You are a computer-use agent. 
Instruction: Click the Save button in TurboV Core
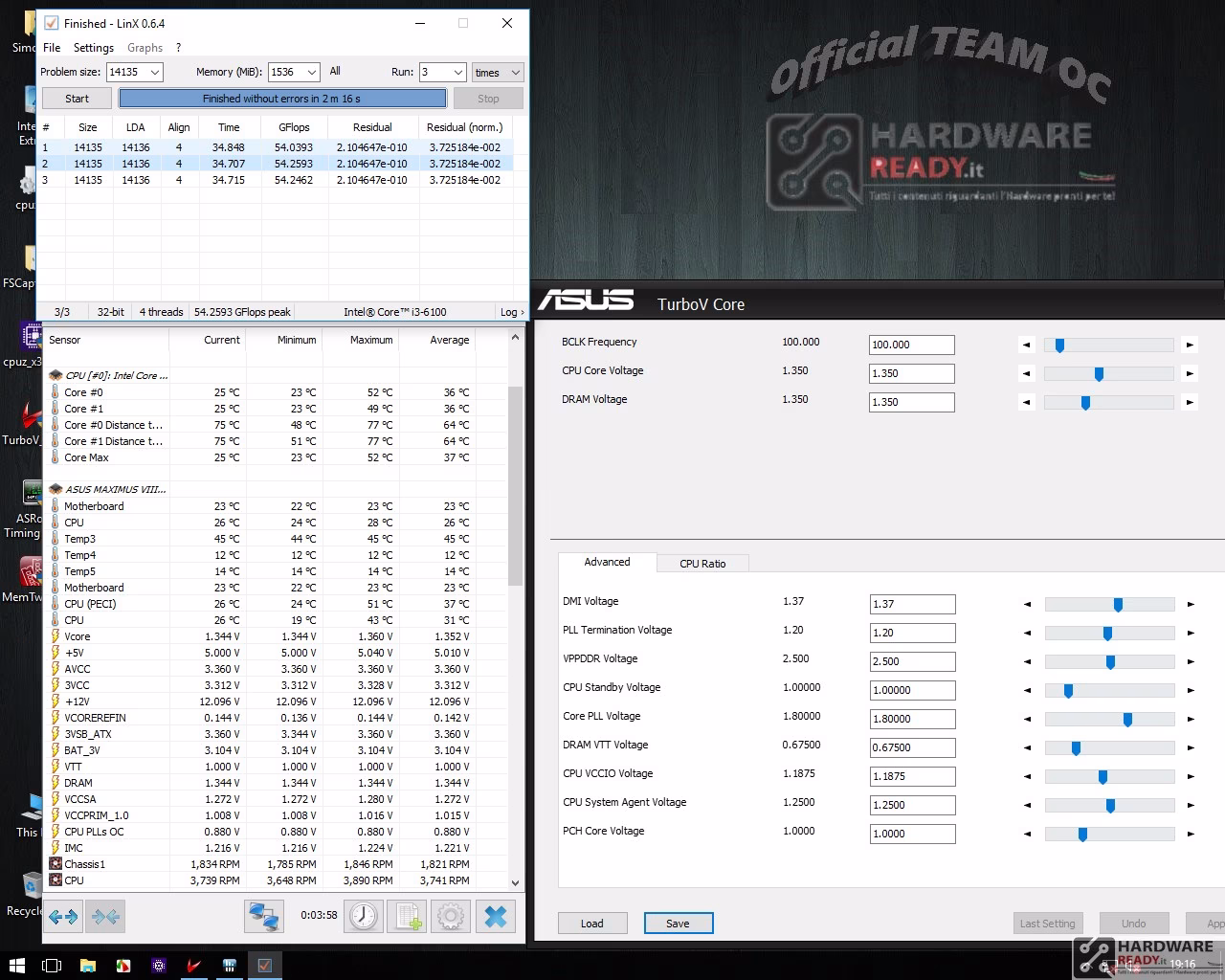click(678, 924)
